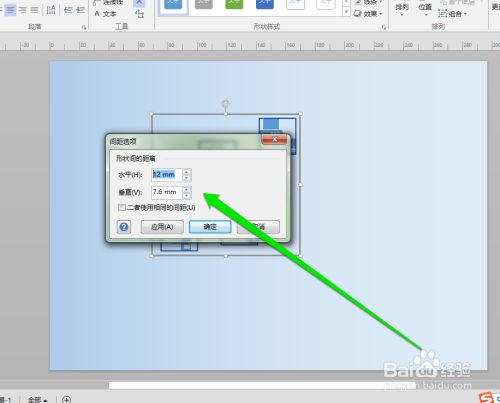Screen dimensions: 500x403
Task: Focus the 垂直(V) spacing input field
Action: (167, 192)
